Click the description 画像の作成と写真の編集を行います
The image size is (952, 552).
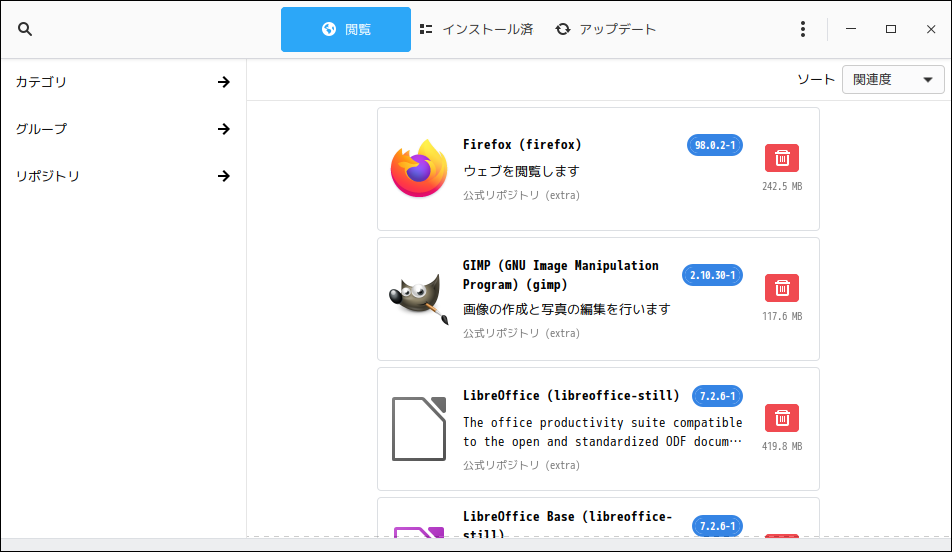pos(566,309)
